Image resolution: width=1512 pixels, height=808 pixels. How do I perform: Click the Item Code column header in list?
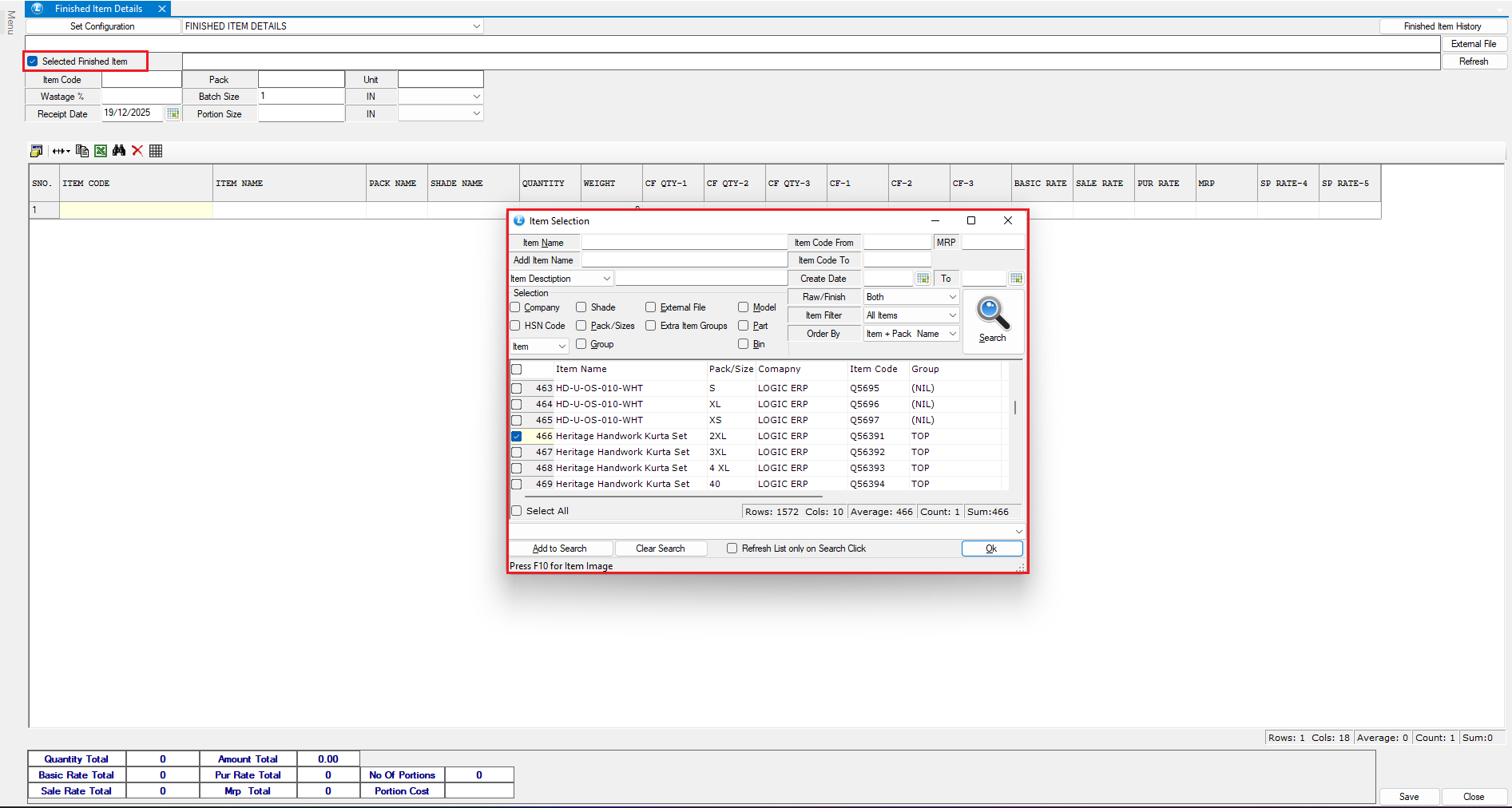tap(873, 369)
